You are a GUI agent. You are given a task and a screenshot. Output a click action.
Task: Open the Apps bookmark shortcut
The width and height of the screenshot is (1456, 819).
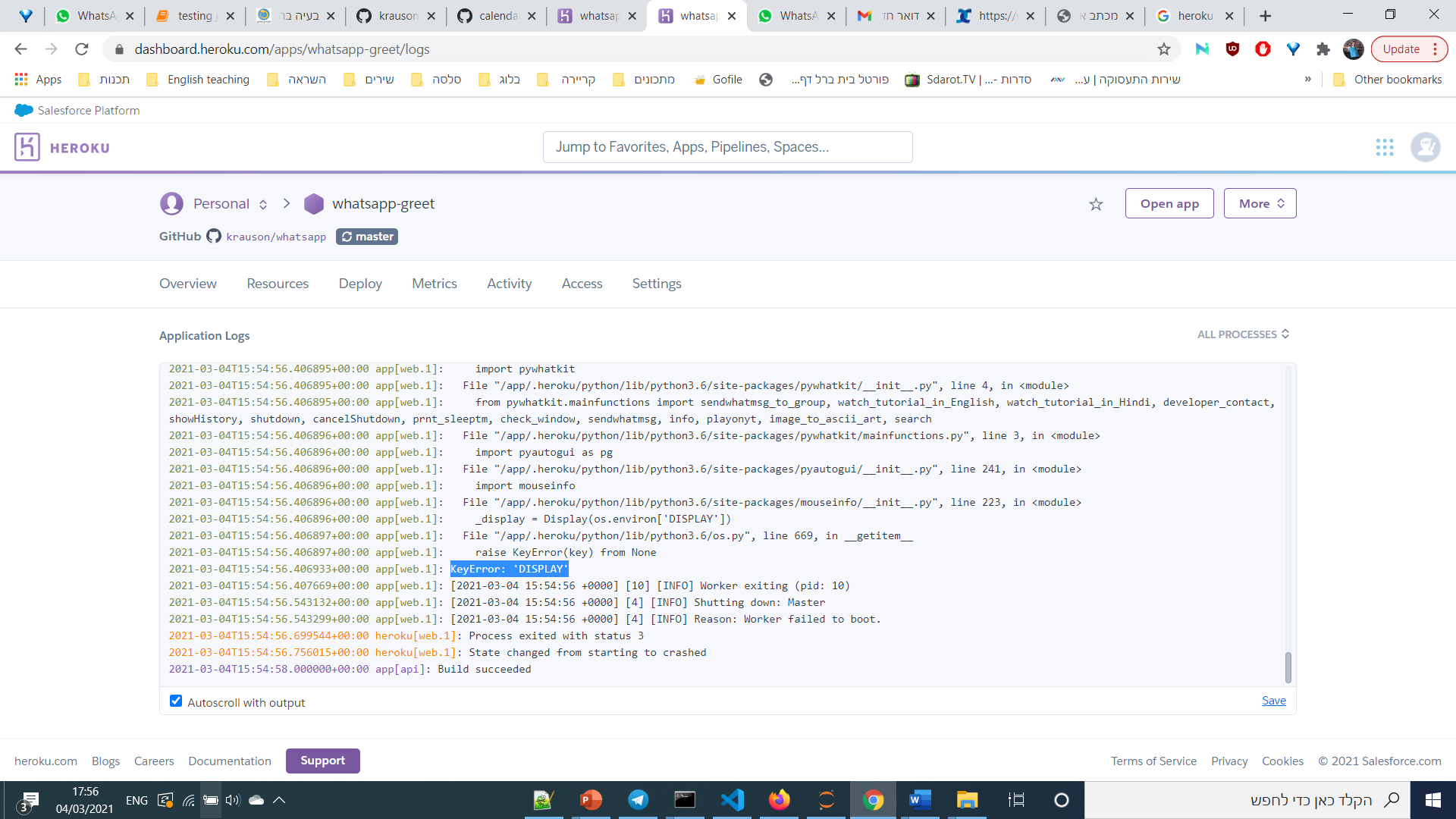click(x=38, y=80)
